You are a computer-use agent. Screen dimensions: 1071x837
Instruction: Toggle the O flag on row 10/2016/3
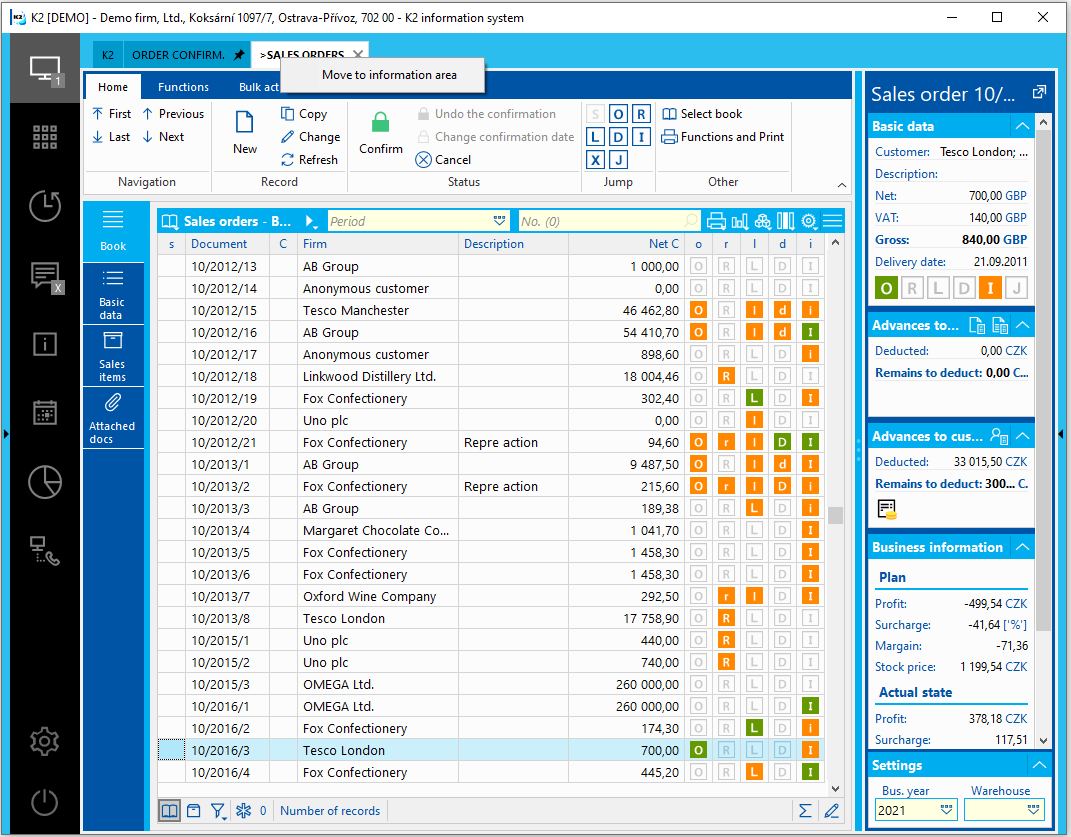pos(698,750)
